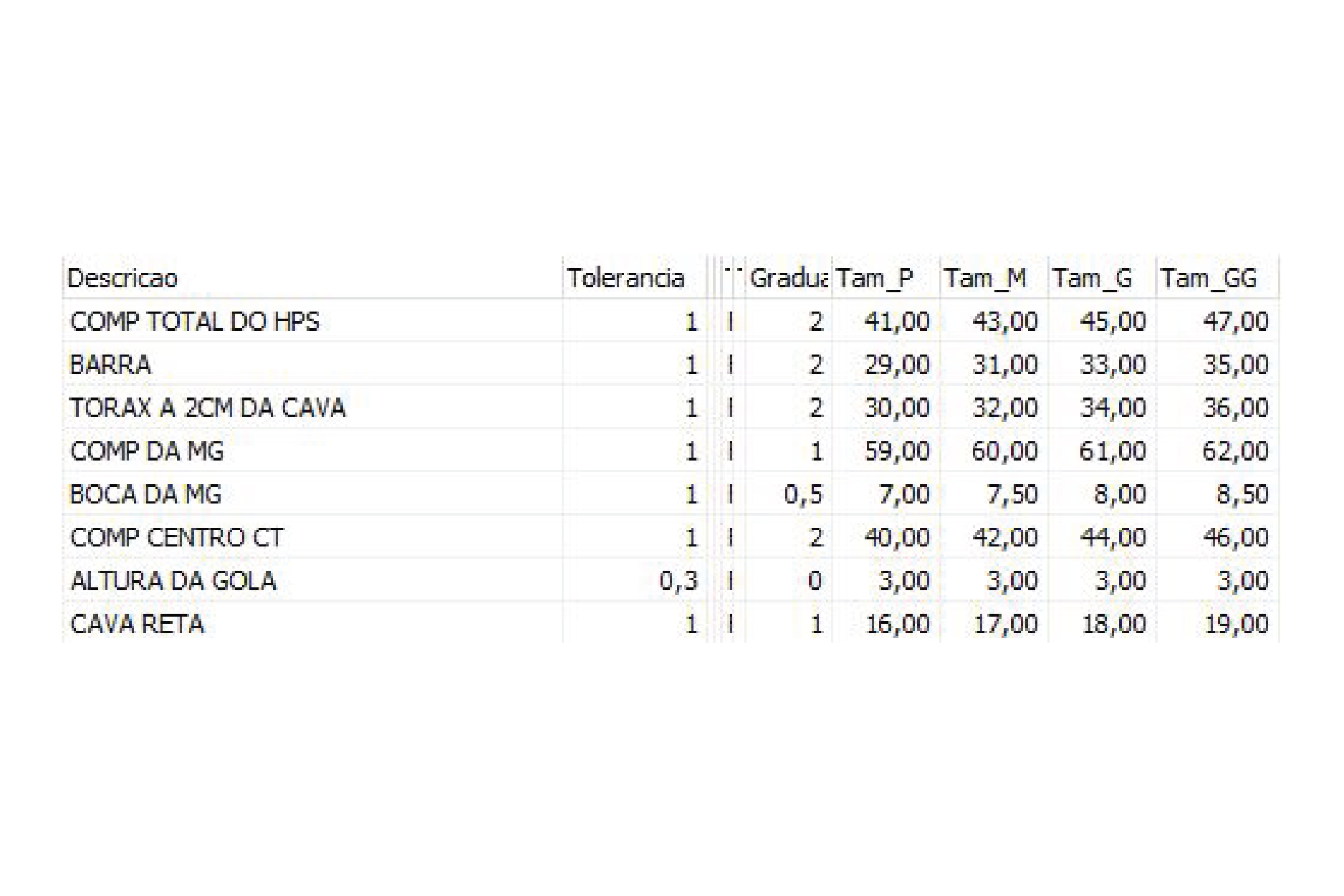Select the Tam_P column header
The width and height of the screenshot is (1344, 896).
point(886,278)
